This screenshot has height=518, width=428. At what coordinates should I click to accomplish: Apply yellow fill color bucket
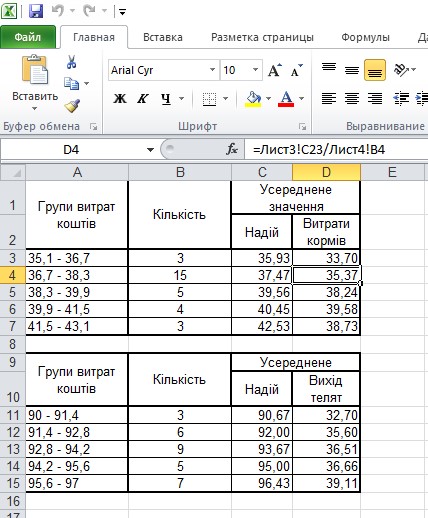(253, 99)
